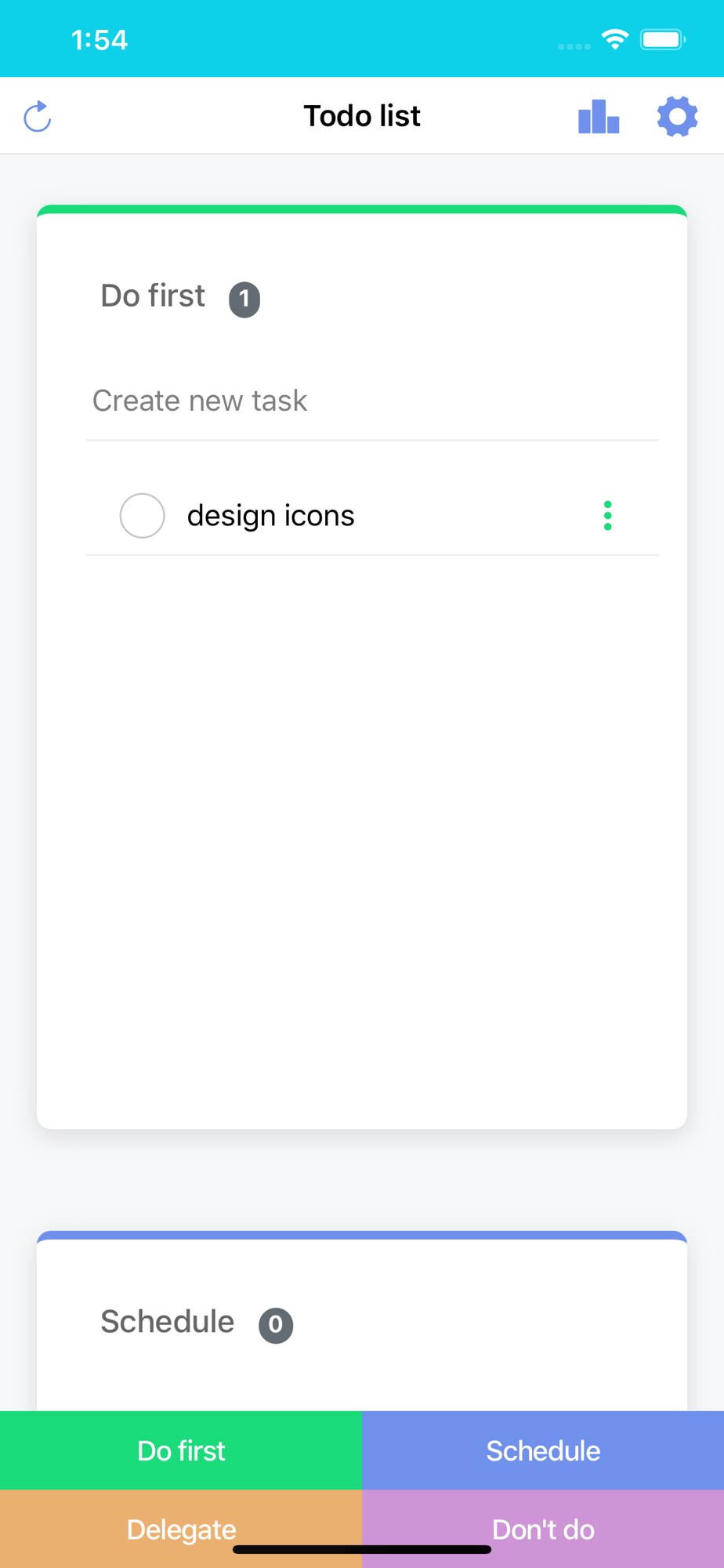
Task: Tap the blue bar atop Schedule card
Action: 362,1236
